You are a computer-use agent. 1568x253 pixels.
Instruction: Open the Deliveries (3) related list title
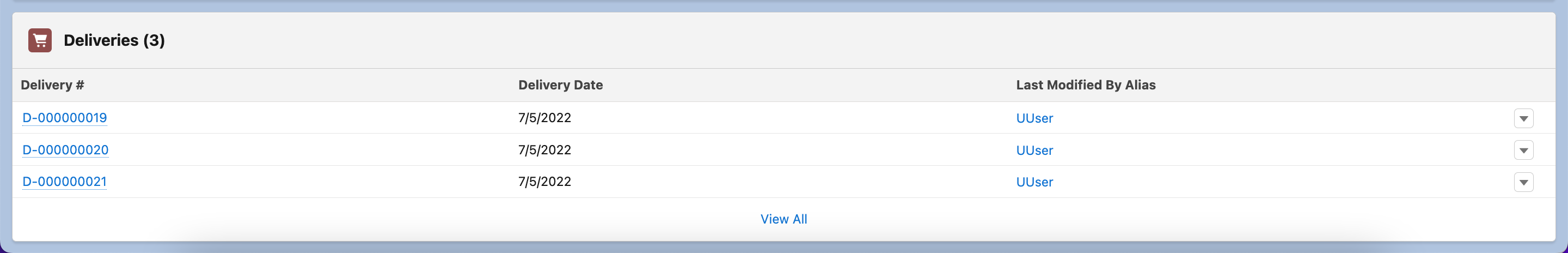[114, 40]
